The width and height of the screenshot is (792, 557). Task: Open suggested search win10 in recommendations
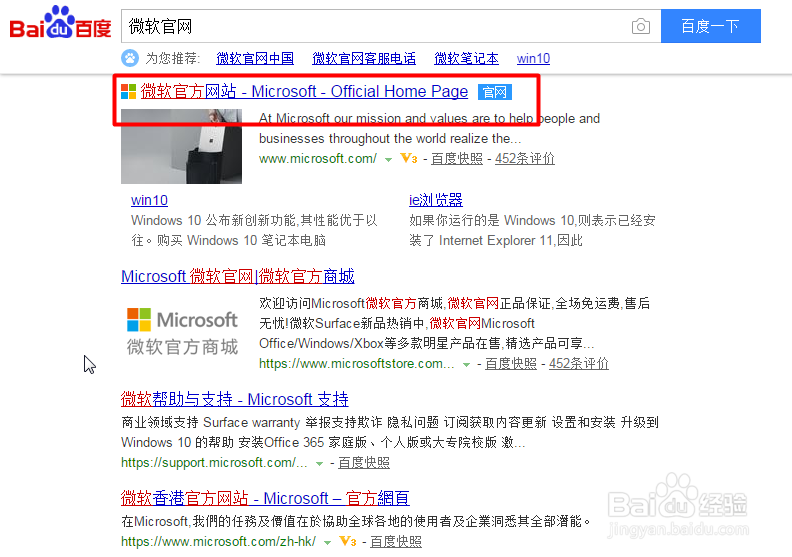533,59
